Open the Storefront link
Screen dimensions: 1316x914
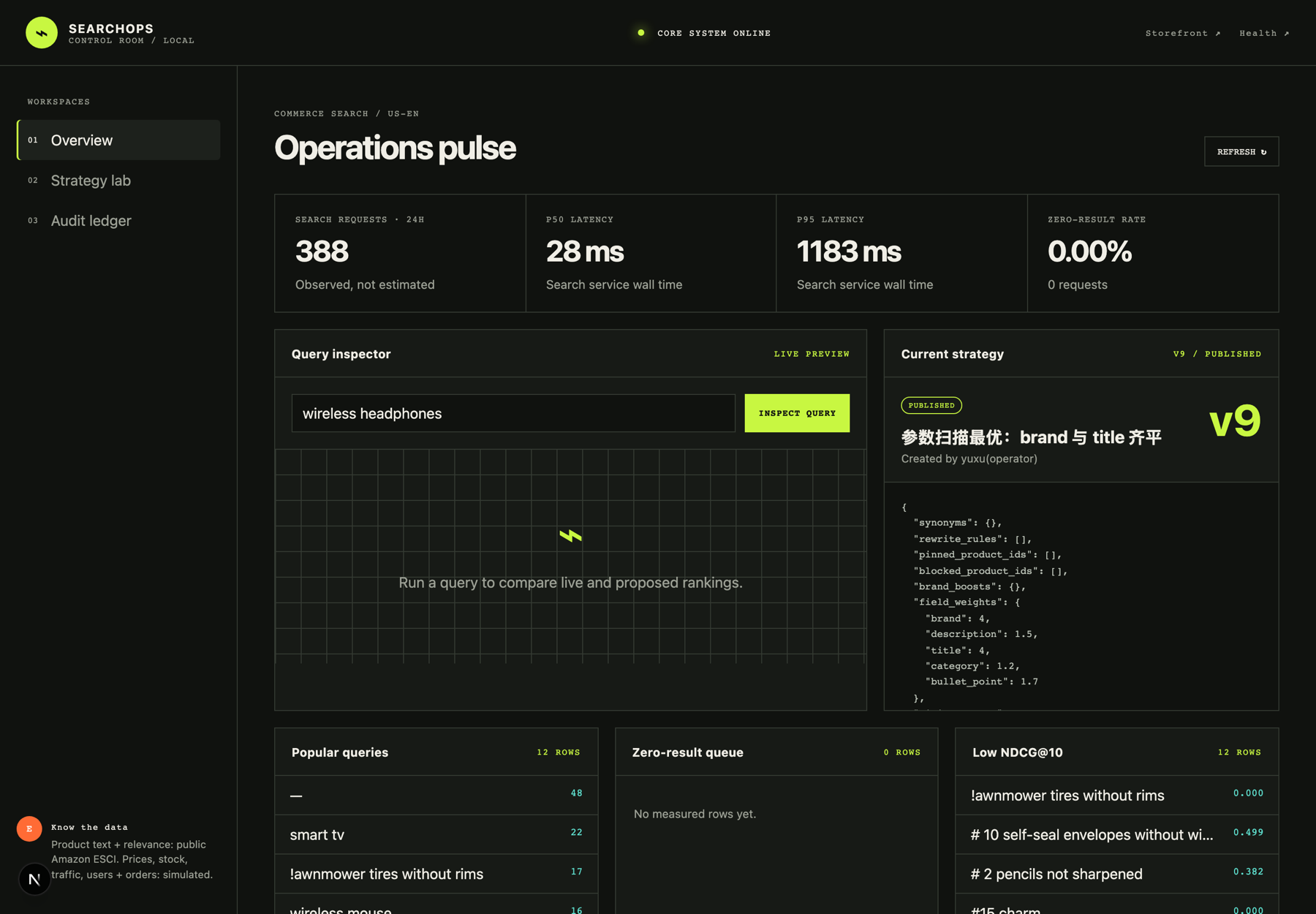pos(1182,33)
